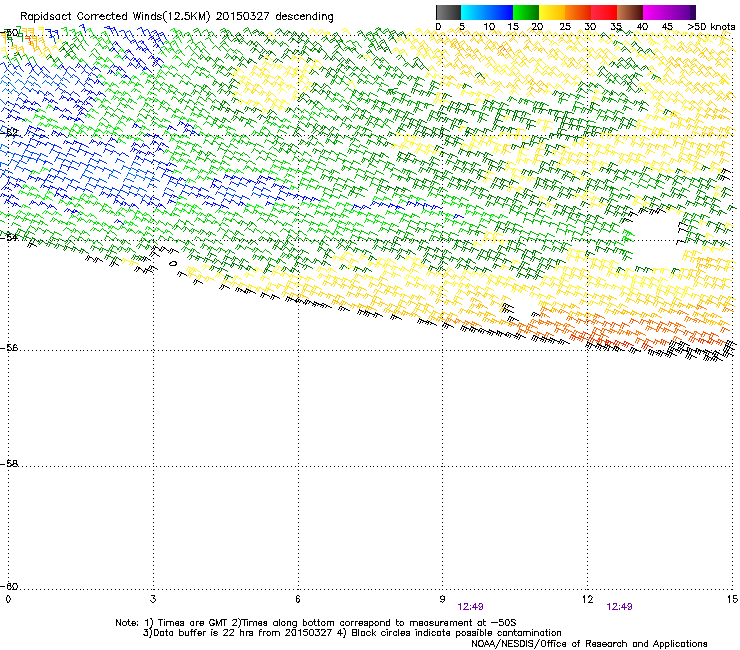The width and height of the screenshot is (740, 650).
Task: Click the red 30-35 knots legend swatch
Action: click(604, 12)
